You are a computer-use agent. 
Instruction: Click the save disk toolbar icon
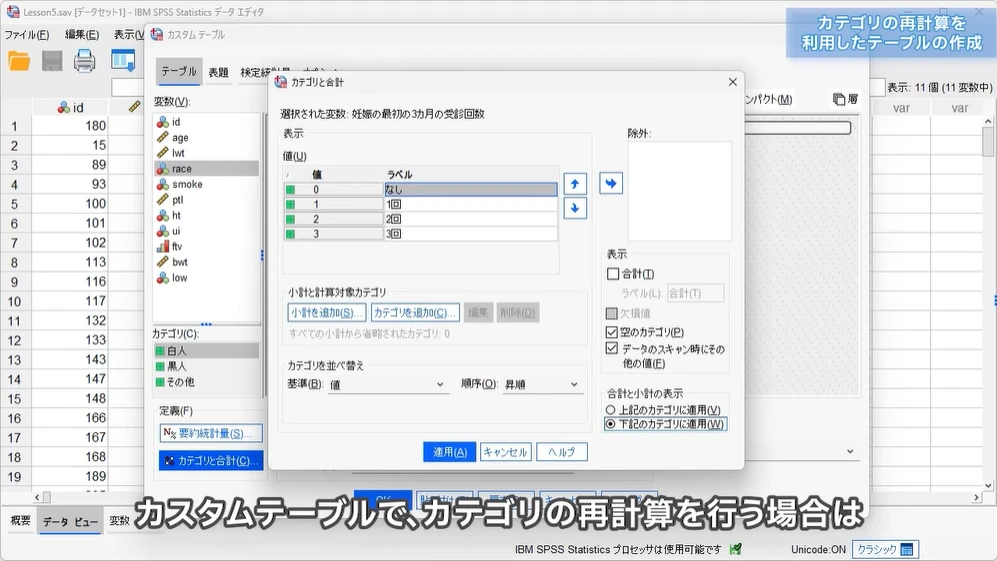click(x=52, y=61)
